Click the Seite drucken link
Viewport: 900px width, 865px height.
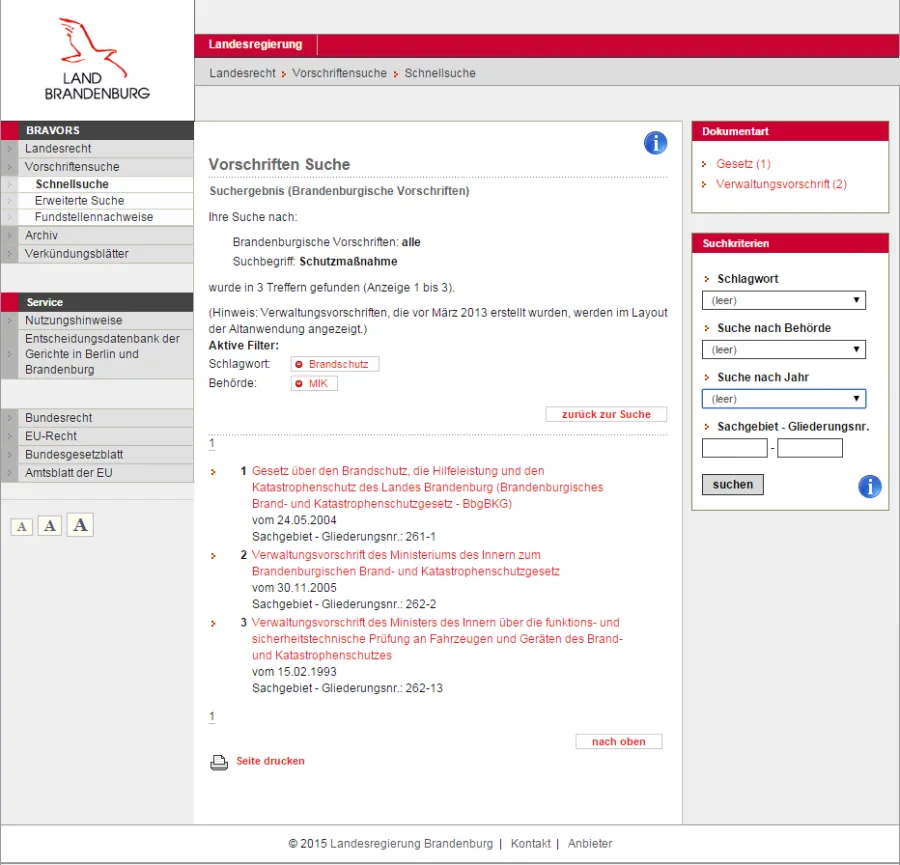(x=270, y=761)
